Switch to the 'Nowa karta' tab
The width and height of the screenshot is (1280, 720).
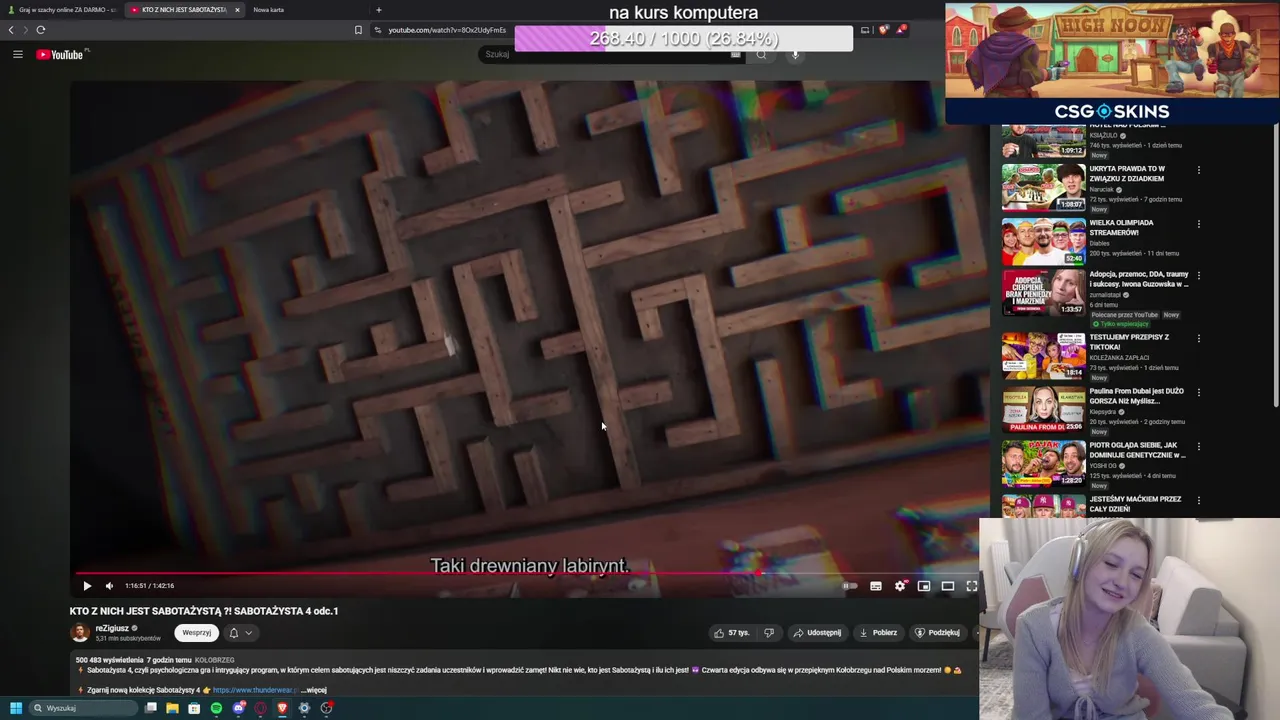(x=268, y=10)
